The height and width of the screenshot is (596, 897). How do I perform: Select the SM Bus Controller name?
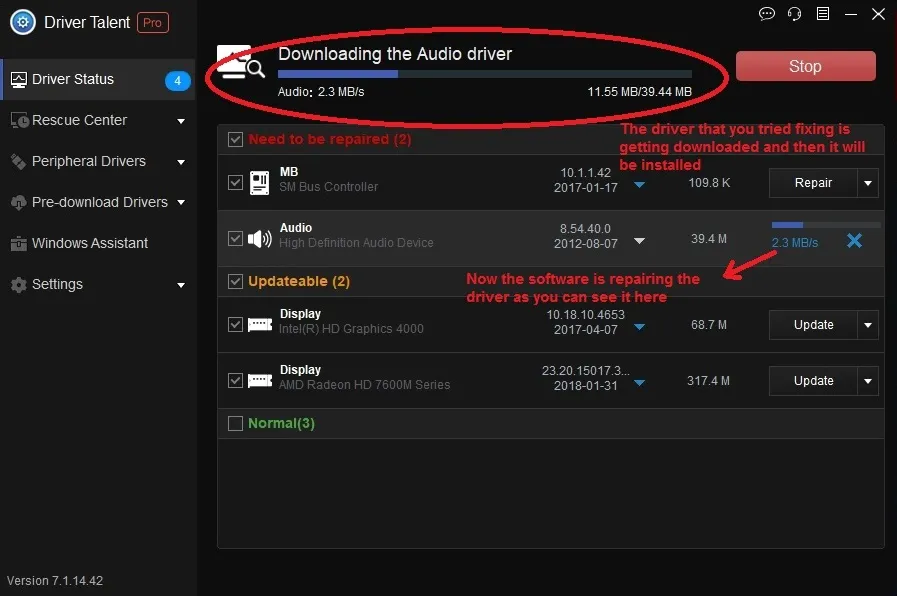pyautogui.click(x=328, y=186)
